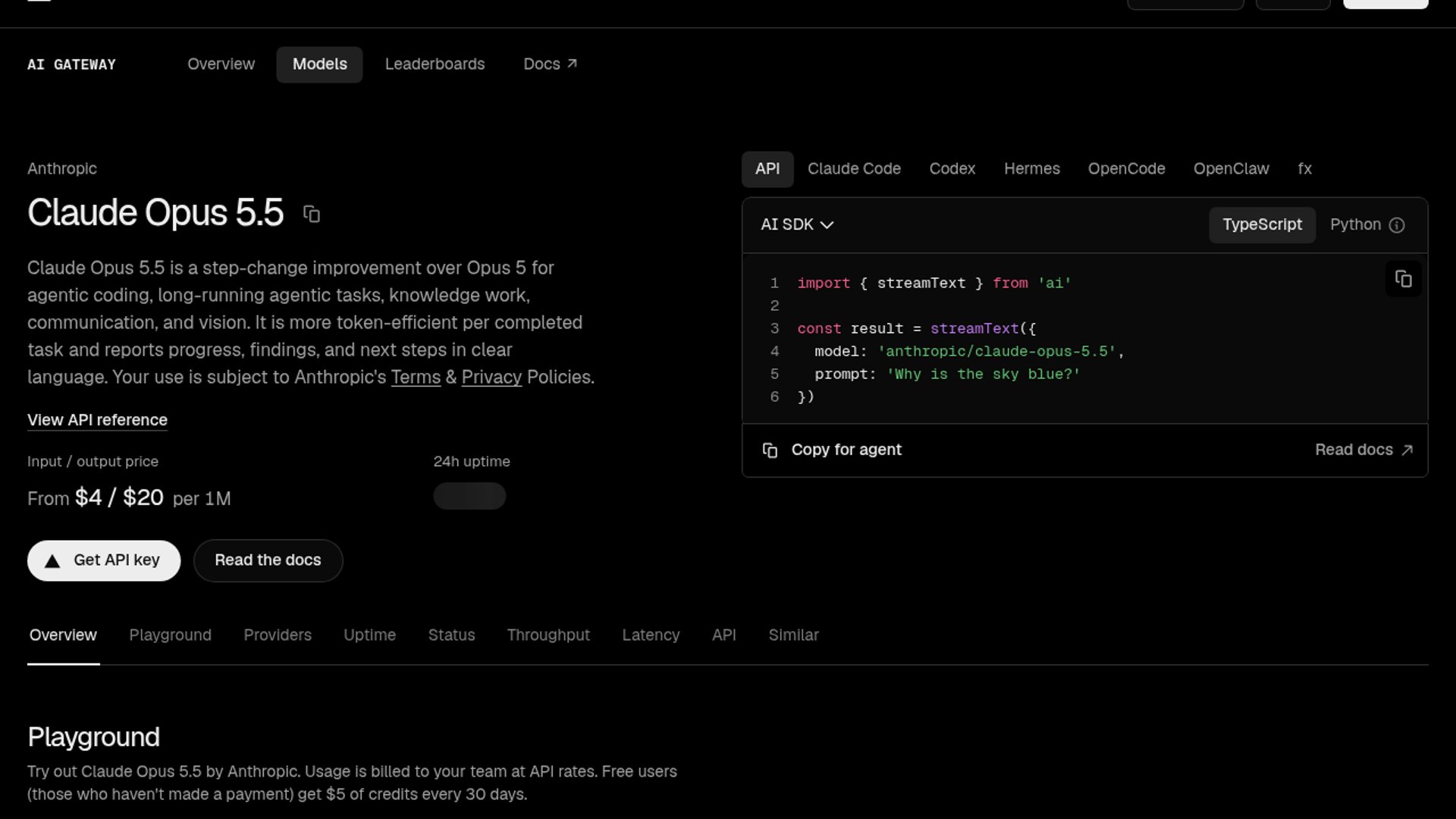Jump to the Similar tab

[x=793, y=635]
